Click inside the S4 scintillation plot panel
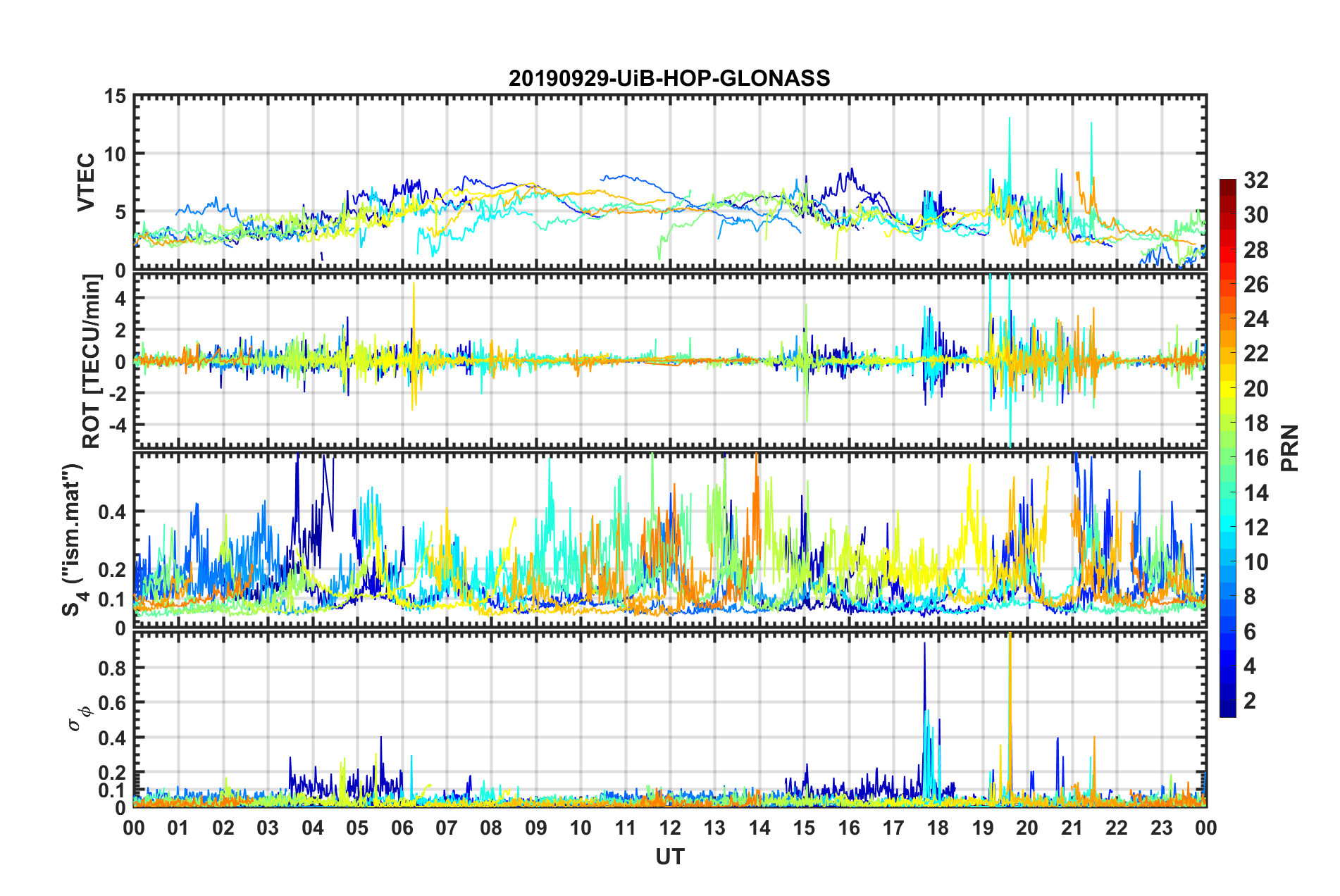The width and height of the screenshot is (1340, 896). coord(670,540)
